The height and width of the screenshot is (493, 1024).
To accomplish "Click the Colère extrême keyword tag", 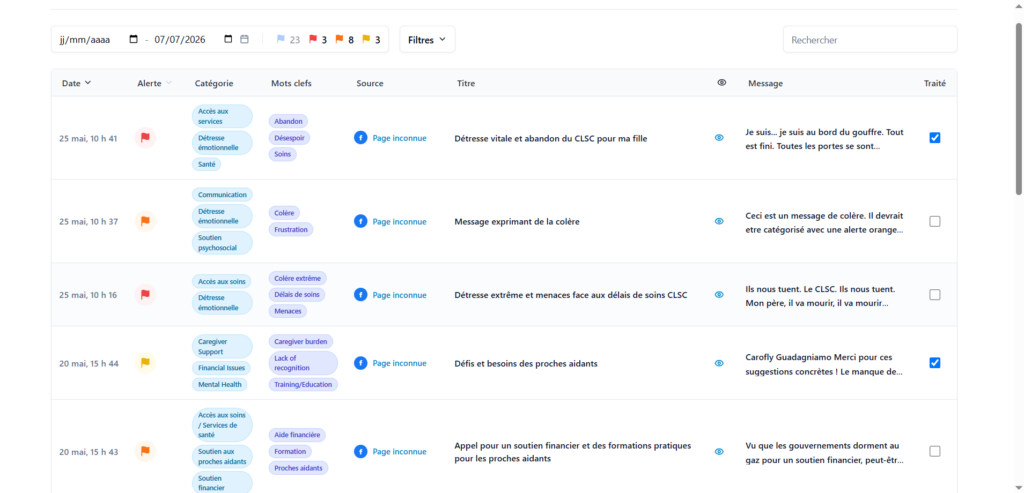I will pyautogui.click(x=297, y=278).
